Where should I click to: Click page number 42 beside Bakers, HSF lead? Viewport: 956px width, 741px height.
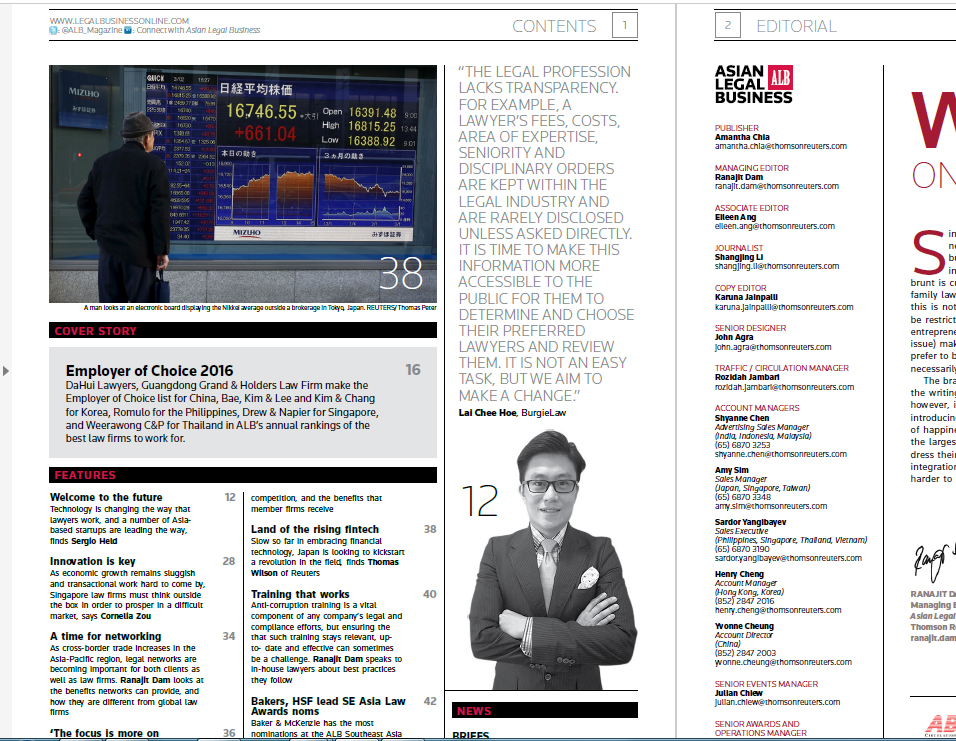[x=430, y=701]
